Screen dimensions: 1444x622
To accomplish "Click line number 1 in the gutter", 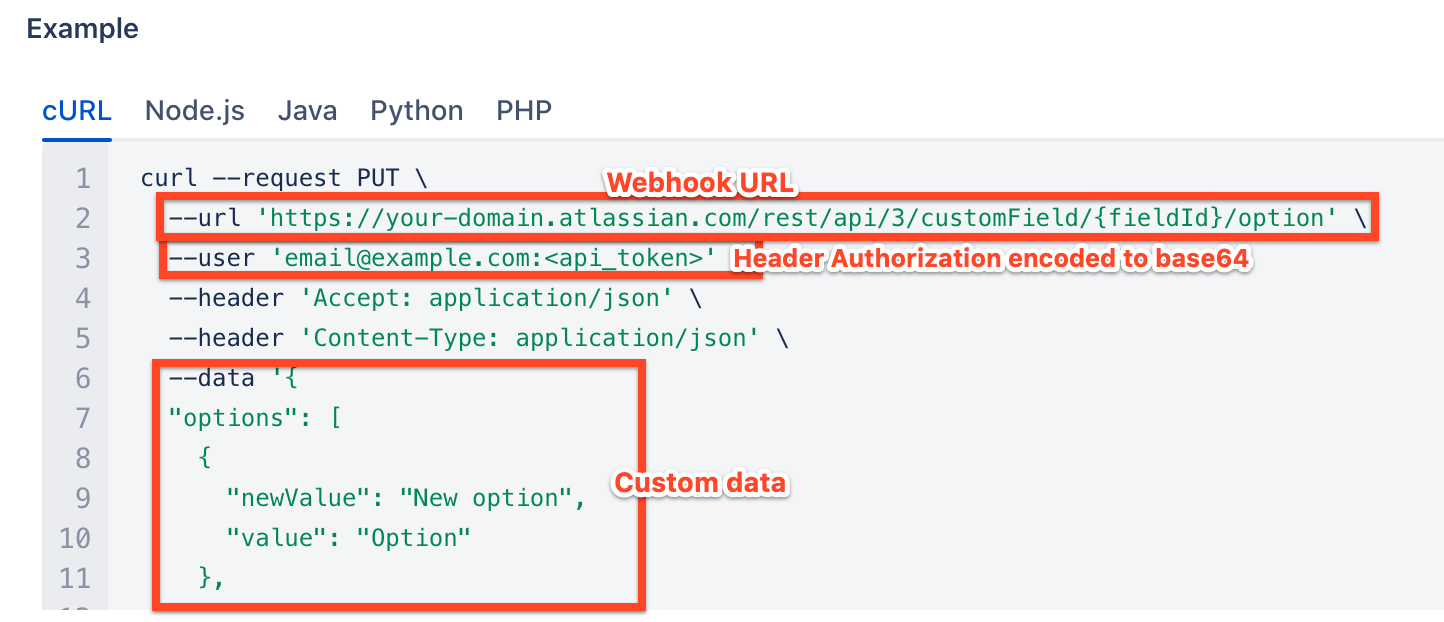I will click(x=84, y=177).
